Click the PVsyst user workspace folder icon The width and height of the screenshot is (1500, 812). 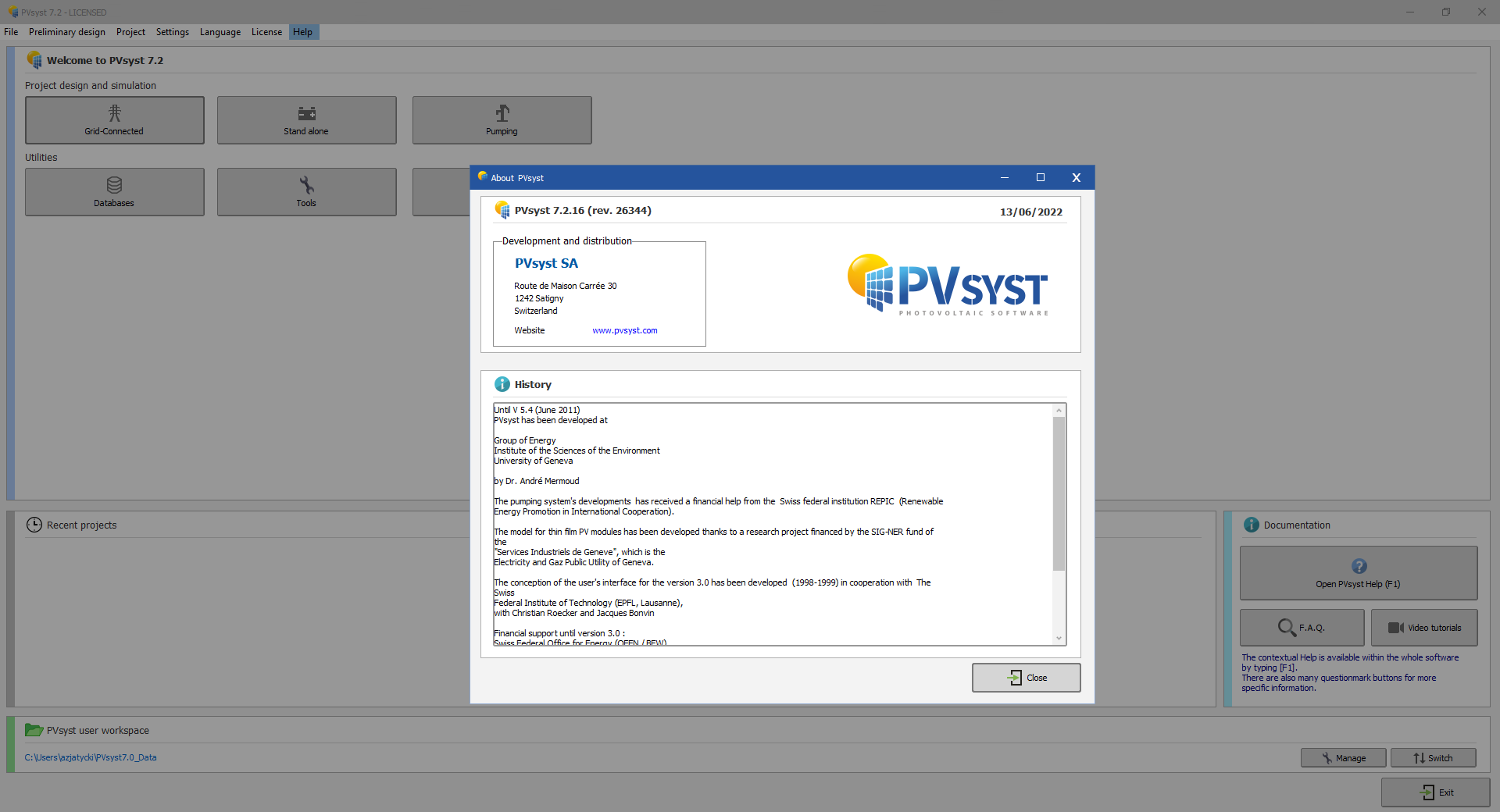[34, 730]
